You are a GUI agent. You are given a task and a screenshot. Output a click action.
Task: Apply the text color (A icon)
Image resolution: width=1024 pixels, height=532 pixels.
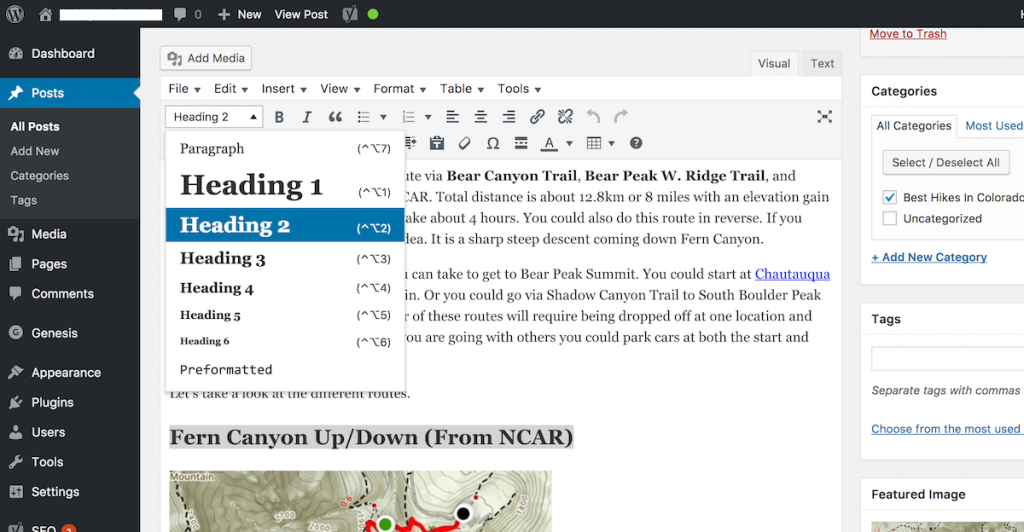(x=549, y=143)
